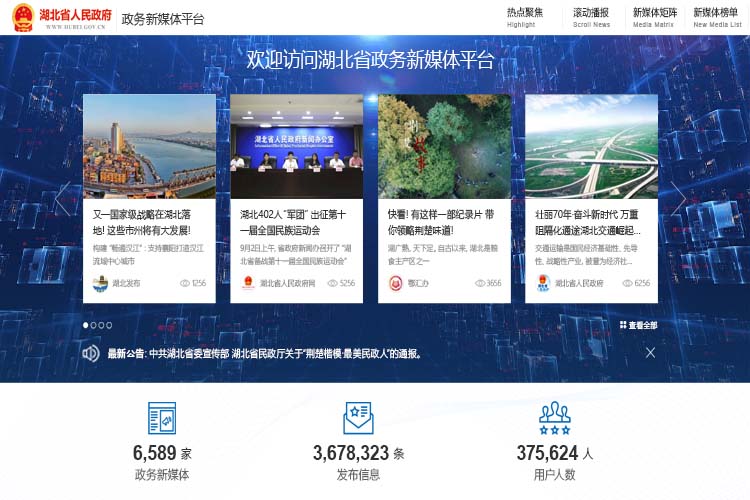This screenshot has width=750, height=500.
Task: Open the 热点聚焦 Highlight menu
Action: pos(524,17)
